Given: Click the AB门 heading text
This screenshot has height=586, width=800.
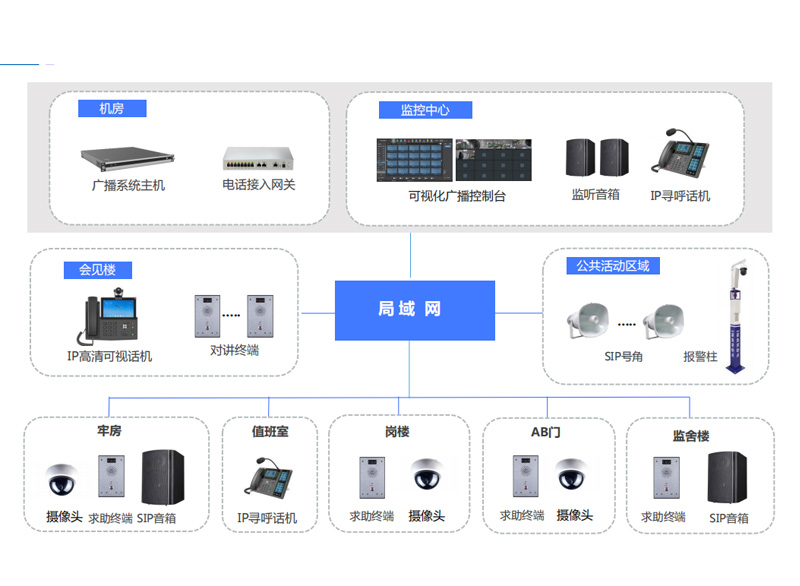Looking at the screenshot, I should click(x=545, y=432).
